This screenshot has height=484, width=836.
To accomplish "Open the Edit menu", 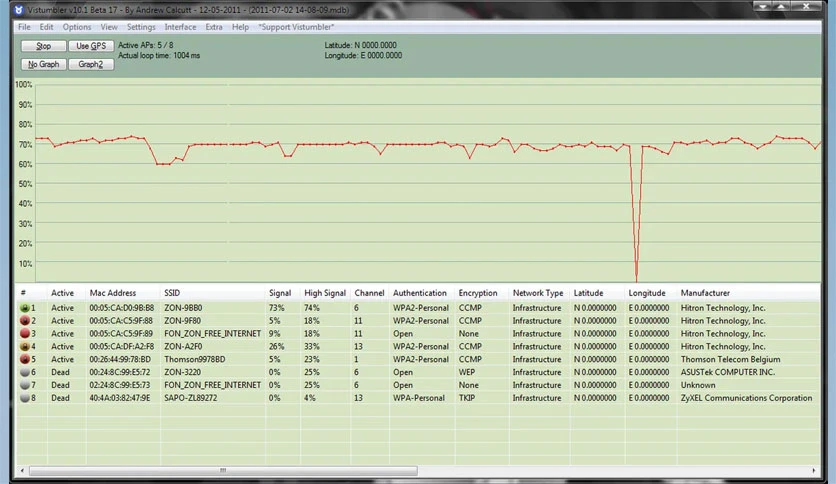I will click(x=46, y=27).
